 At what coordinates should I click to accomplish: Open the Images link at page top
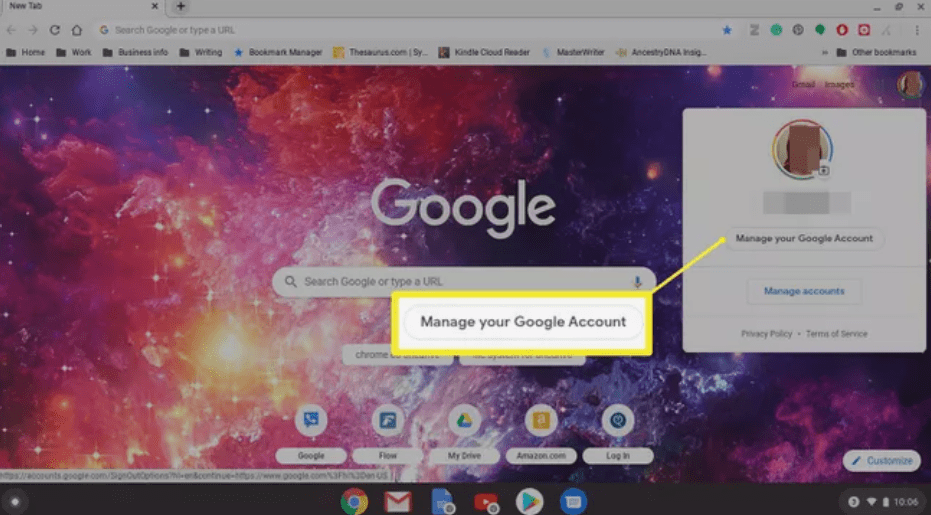click(839, 84)
